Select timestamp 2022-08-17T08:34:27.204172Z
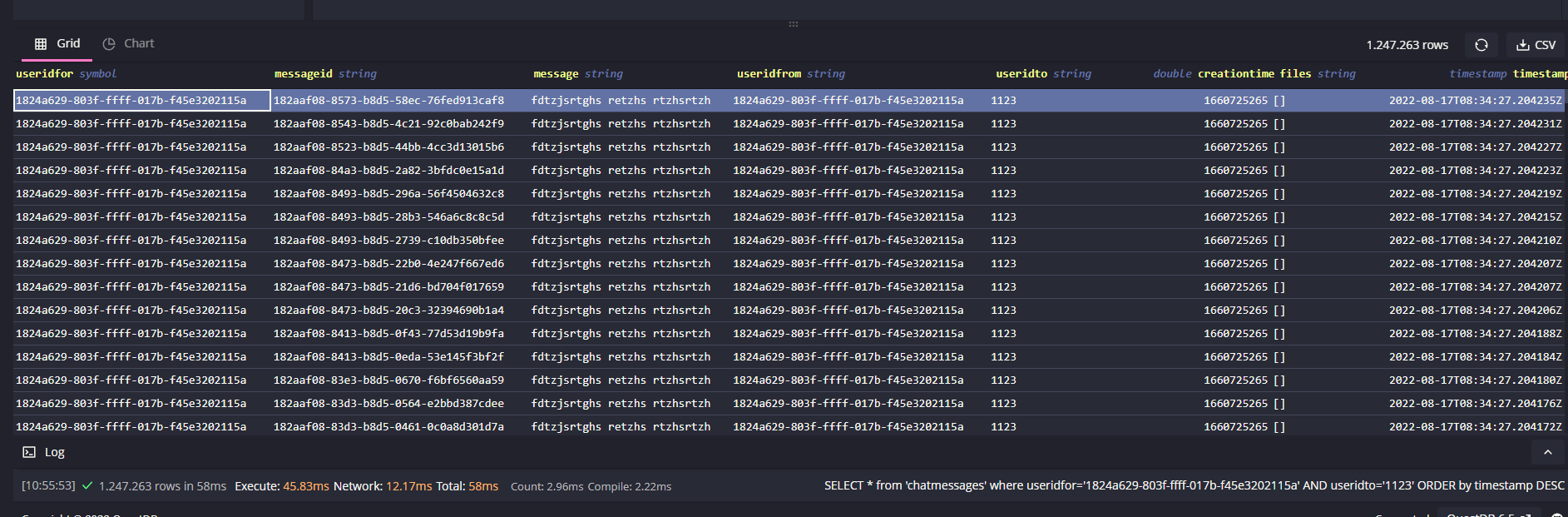This screenshot has height=517, width=1568. coord(1475,426)
